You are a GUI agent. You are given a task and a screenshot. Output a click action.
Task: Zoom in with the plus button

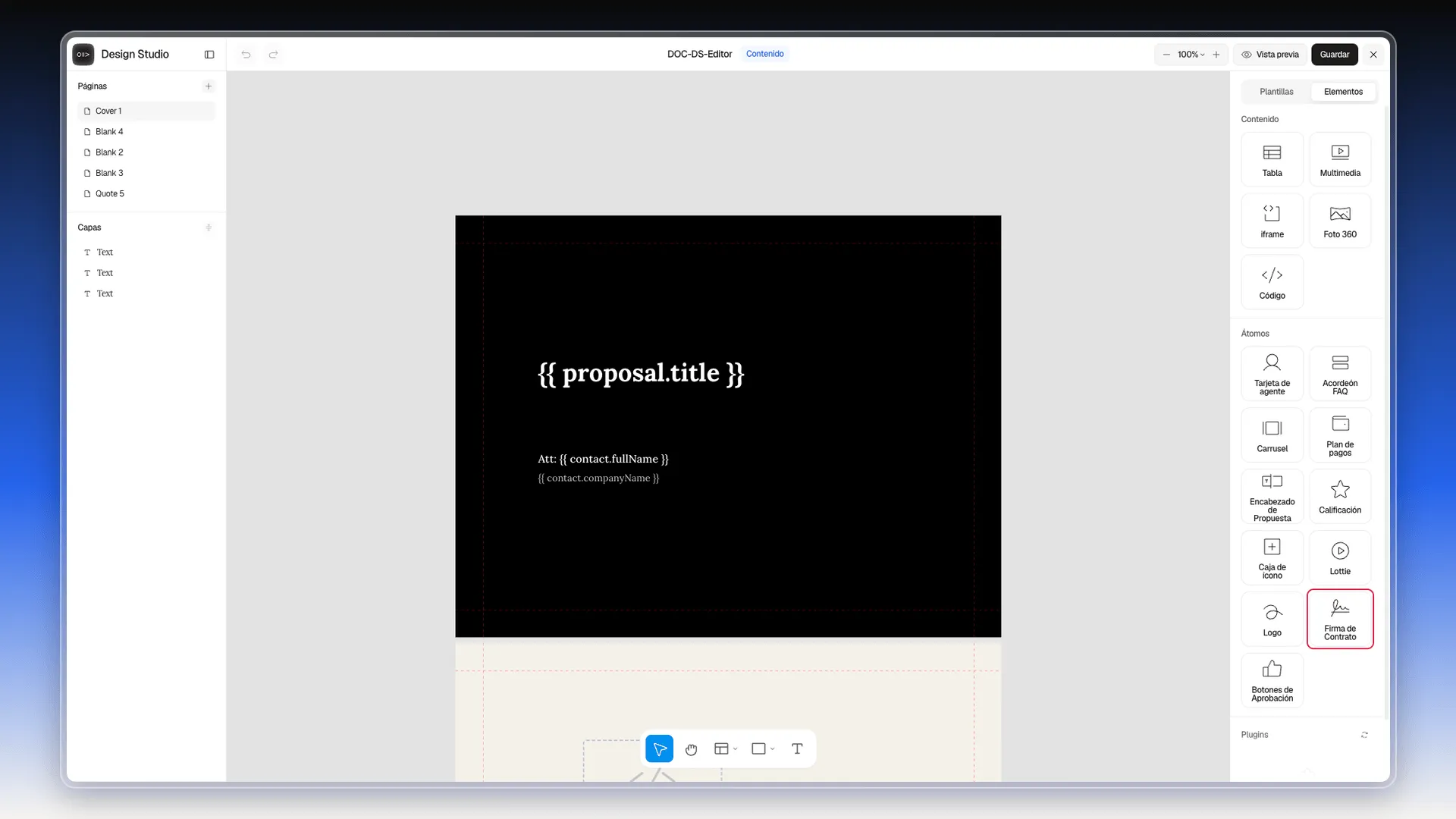tap(1216, 55)
